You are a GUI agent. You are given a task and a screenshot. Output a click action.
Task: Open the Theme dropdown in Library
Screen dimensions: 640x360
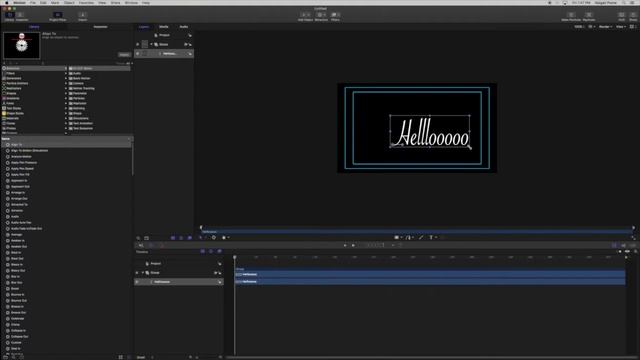tap(125, 63)
